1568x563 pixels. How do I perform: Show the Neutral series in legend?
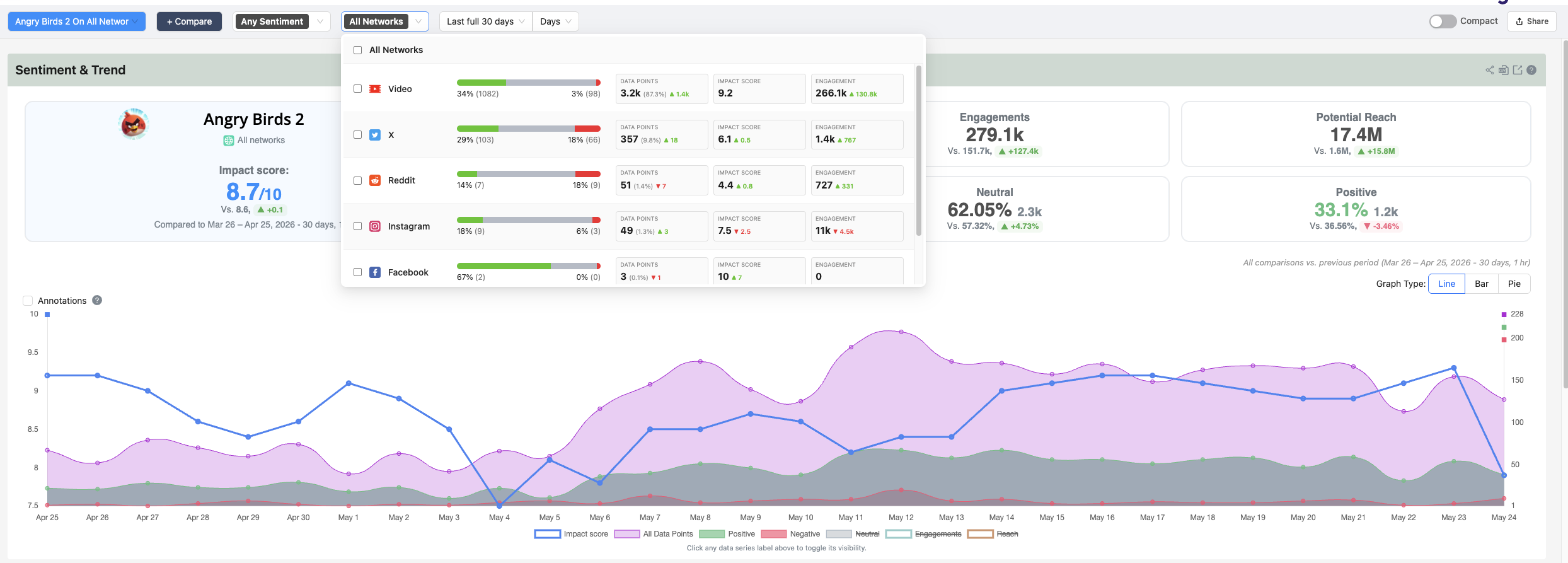click(853, 534)
